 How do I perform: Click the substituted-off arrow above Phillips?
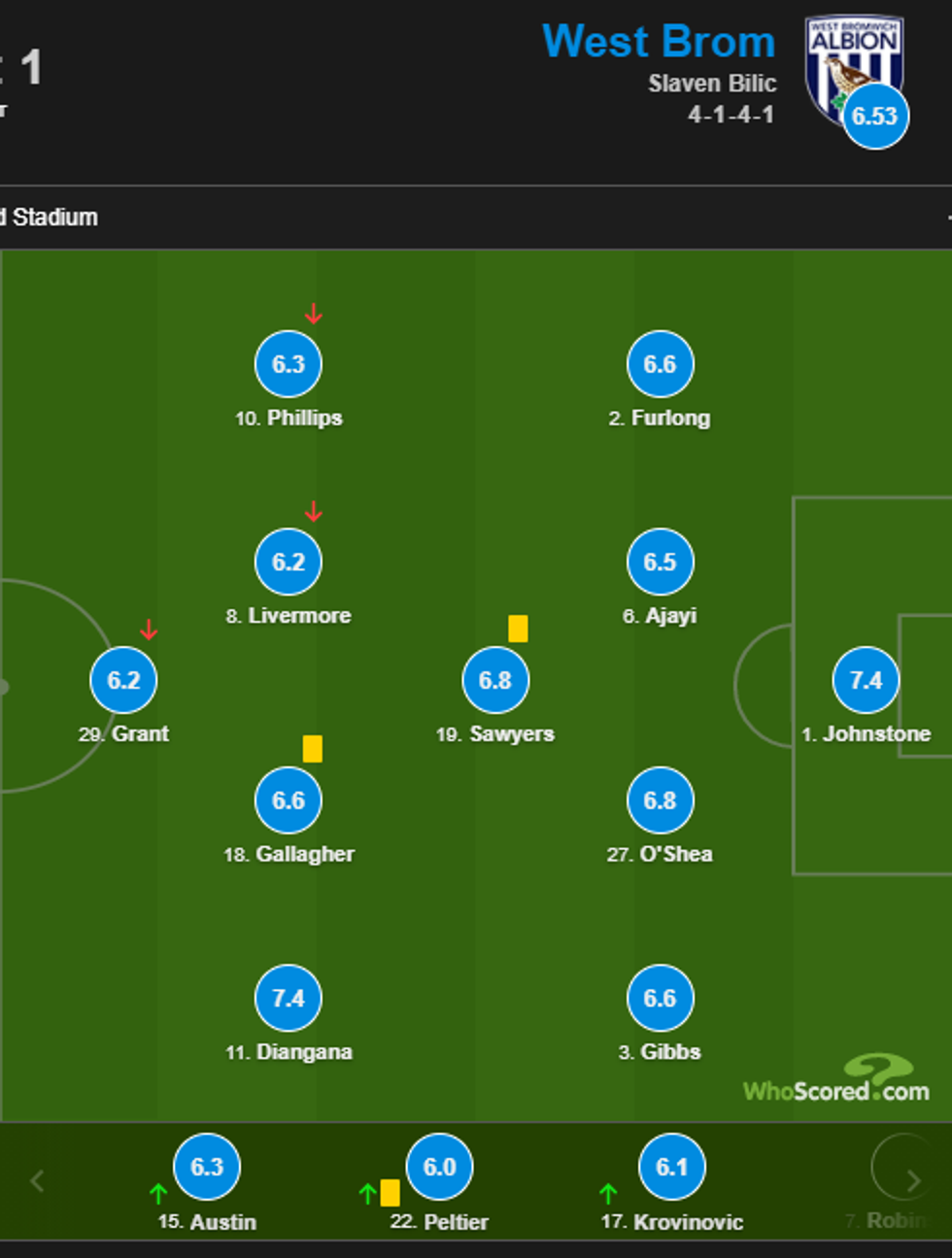(313, 314)
